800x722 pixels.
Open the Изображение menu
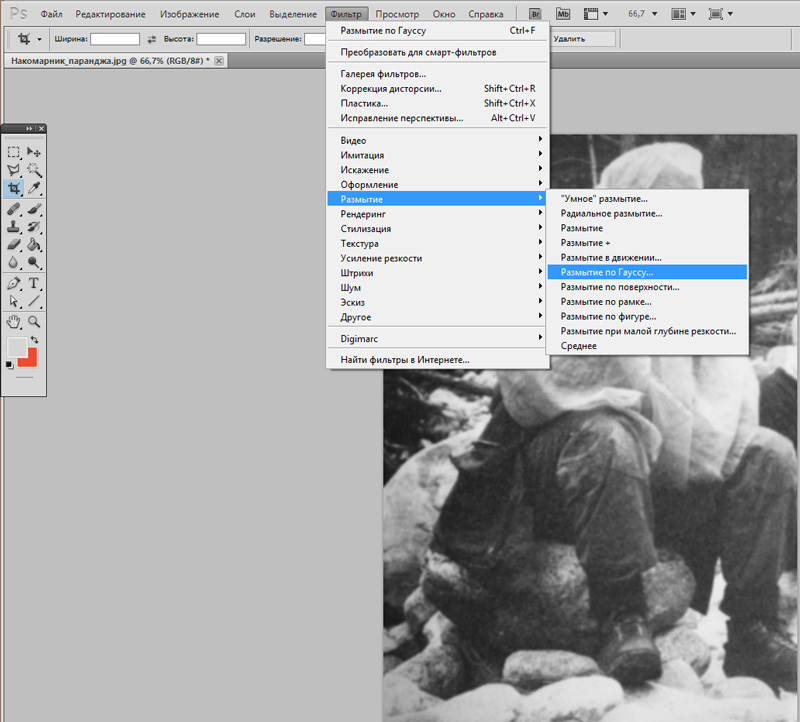(x=189, y=14)
